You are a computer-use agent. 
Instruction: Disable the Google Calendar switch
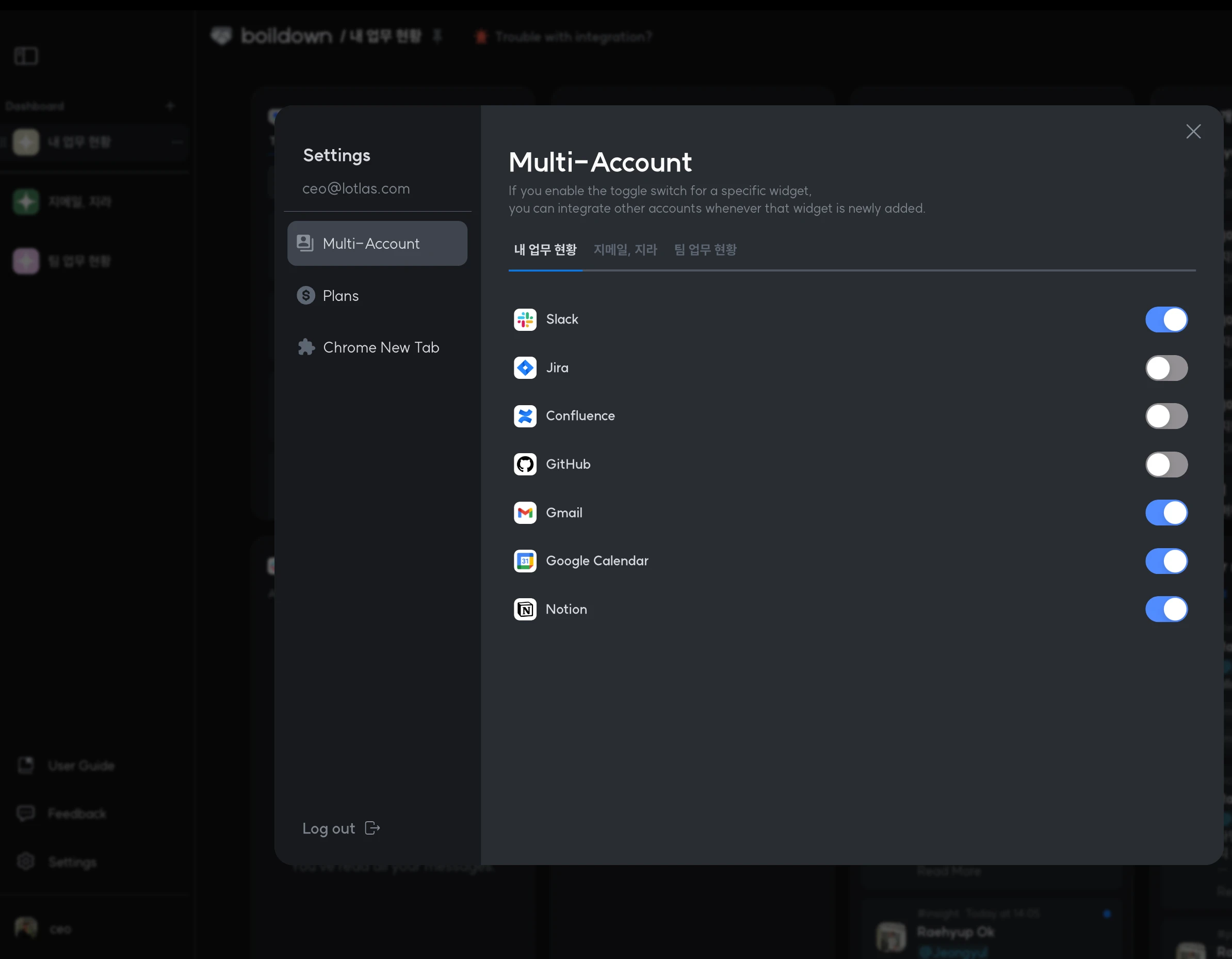pos(1166,561)
